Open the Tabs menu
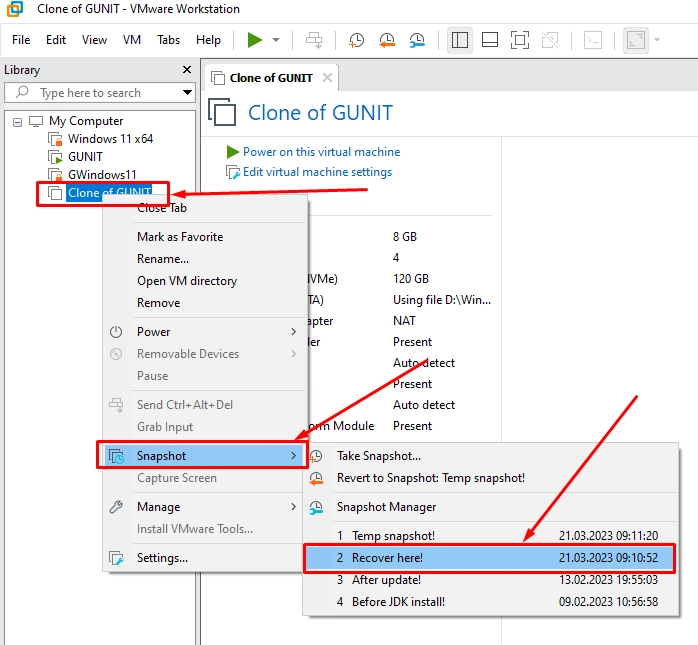 tap(168, 40)
